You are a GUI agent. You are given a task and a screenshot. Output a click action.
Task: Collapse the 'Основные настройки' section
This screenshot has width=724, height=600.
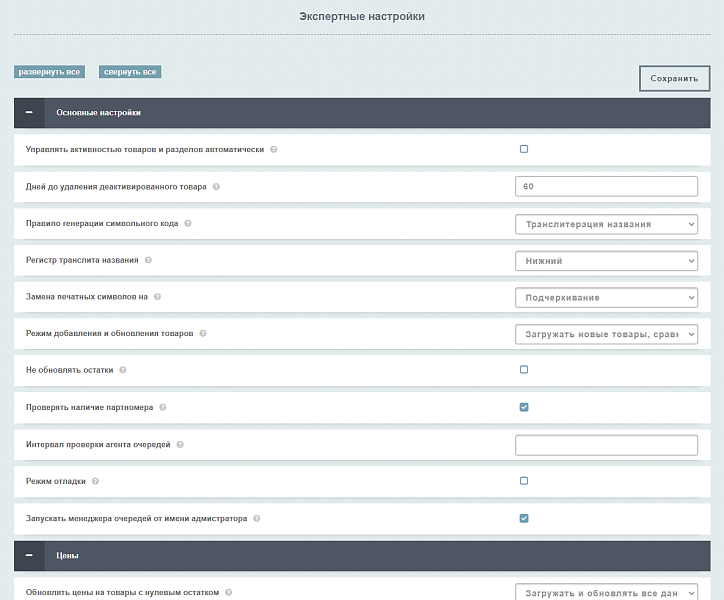point(29,113)
